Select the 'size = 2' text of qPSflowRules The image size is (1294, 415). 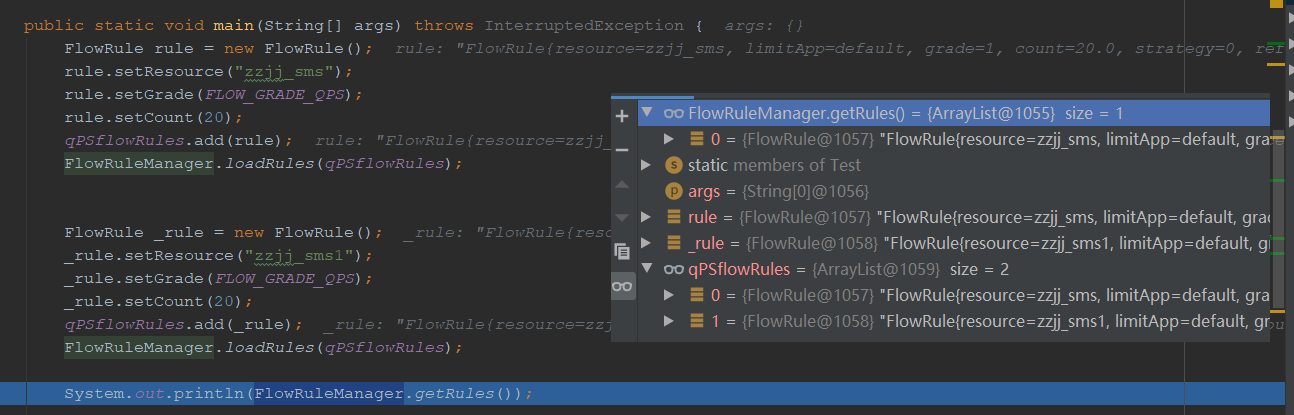[979, 269]
